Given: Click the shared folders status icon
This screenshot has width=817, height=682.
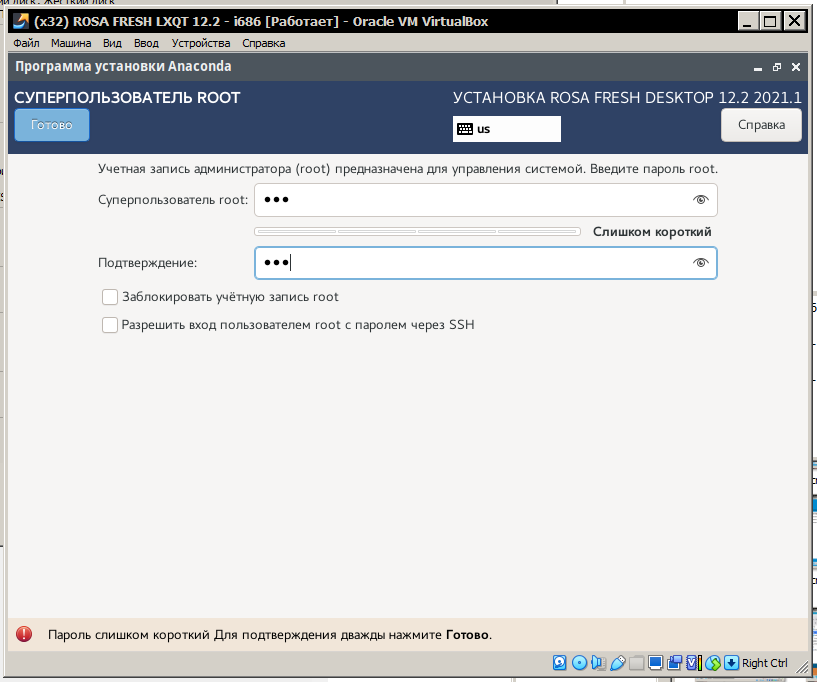Looking at the screenshot, I should tap(637, 663).
